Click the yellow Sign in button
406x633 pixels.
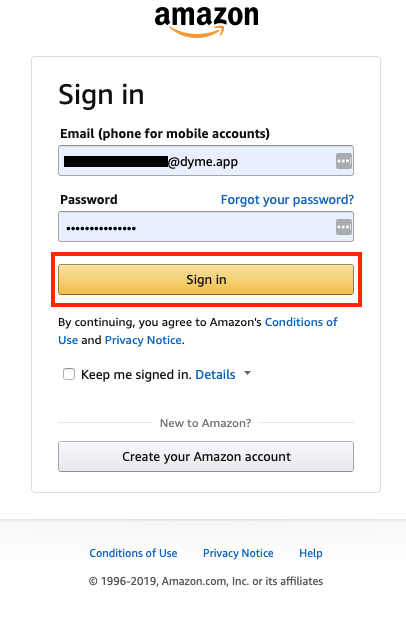pyautogui.click(x=206, y=279)
